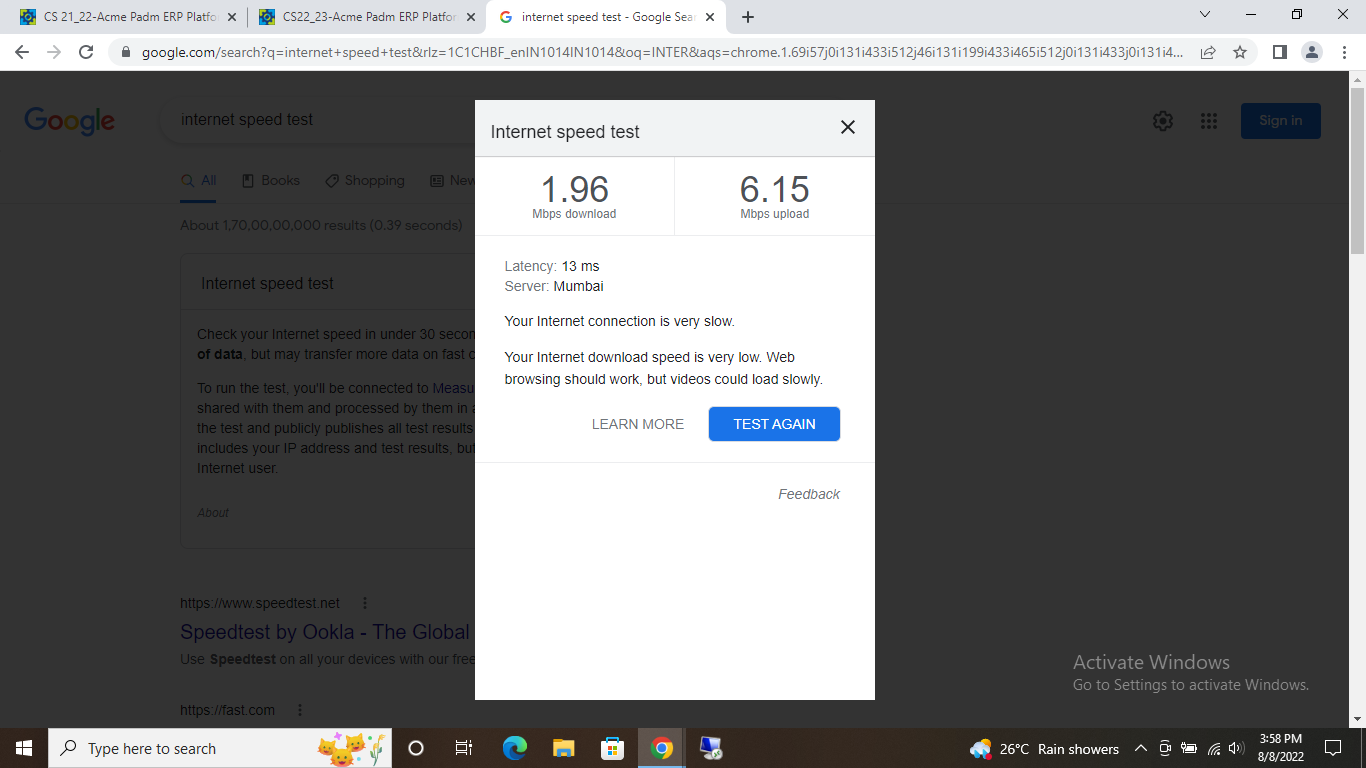Click the share page icon
Image resolution: width=1366 pixels, height=768 pixels.
click(1208, 52)
